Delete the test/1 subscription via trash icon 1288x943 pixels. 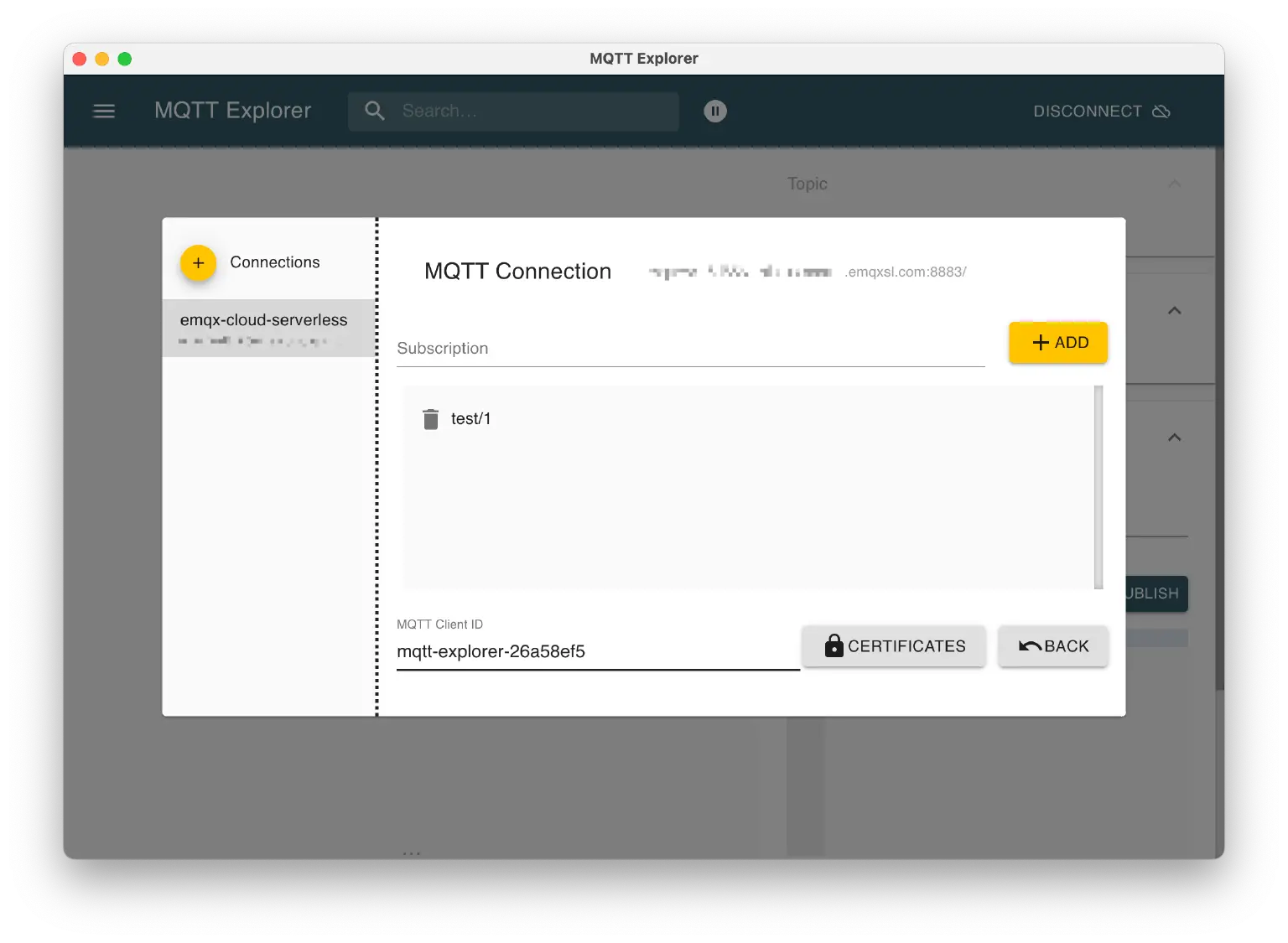pyautogui.click(x=431, y=418)
